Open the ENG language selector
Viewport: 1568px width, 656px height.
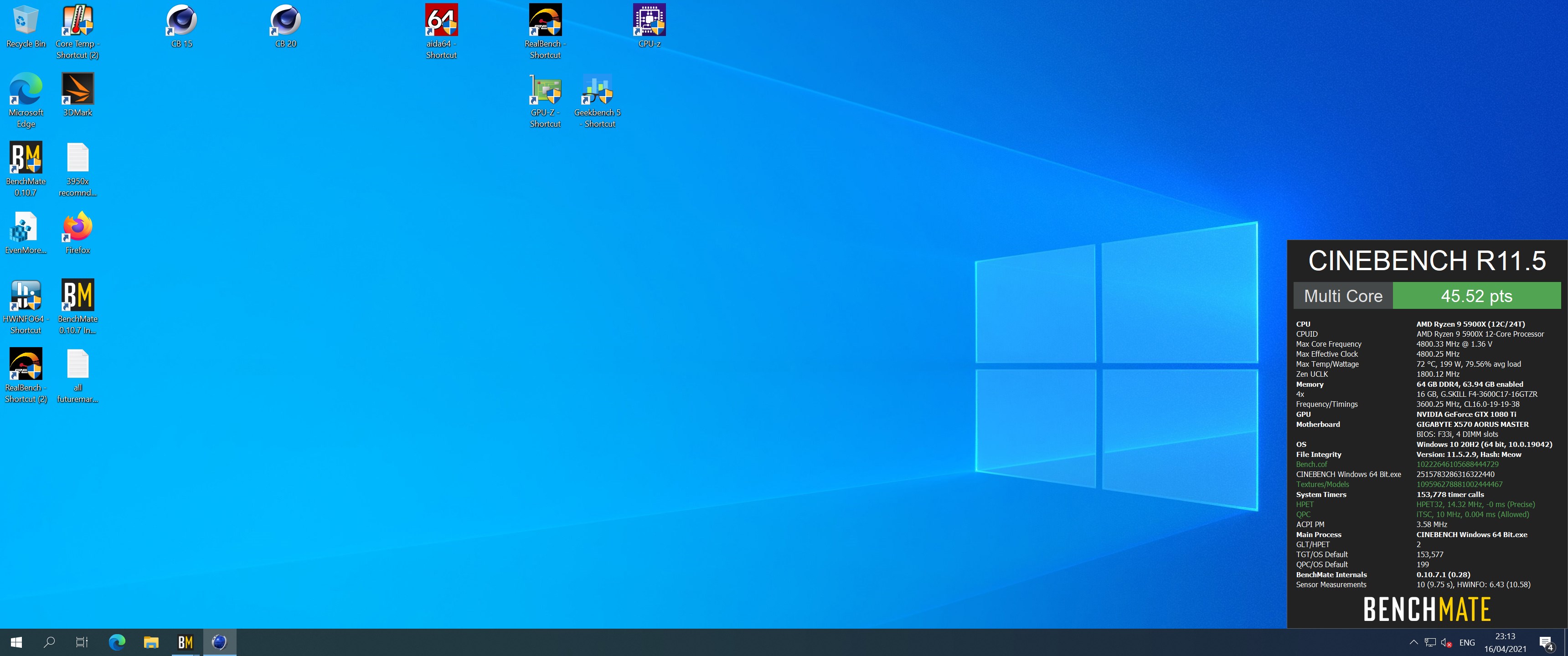(x=1467, y=643)
